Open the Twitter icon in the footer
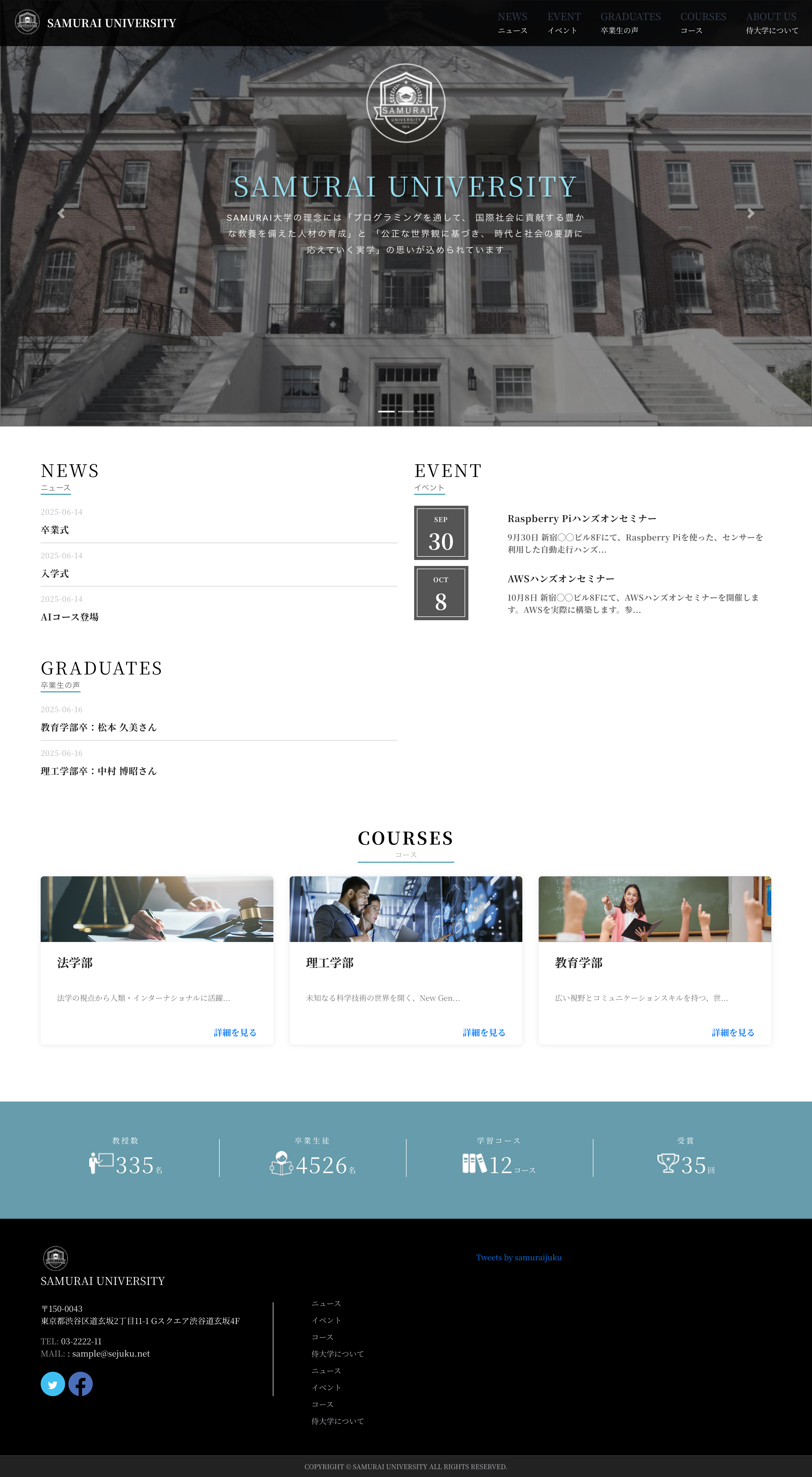This screenshot has height=1477, width=812. coord(53,1384)
